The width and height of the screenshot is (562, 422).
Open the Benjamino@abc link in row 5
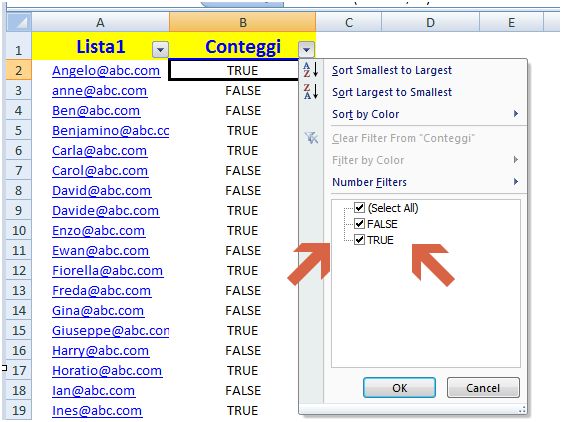pos(110,131)
